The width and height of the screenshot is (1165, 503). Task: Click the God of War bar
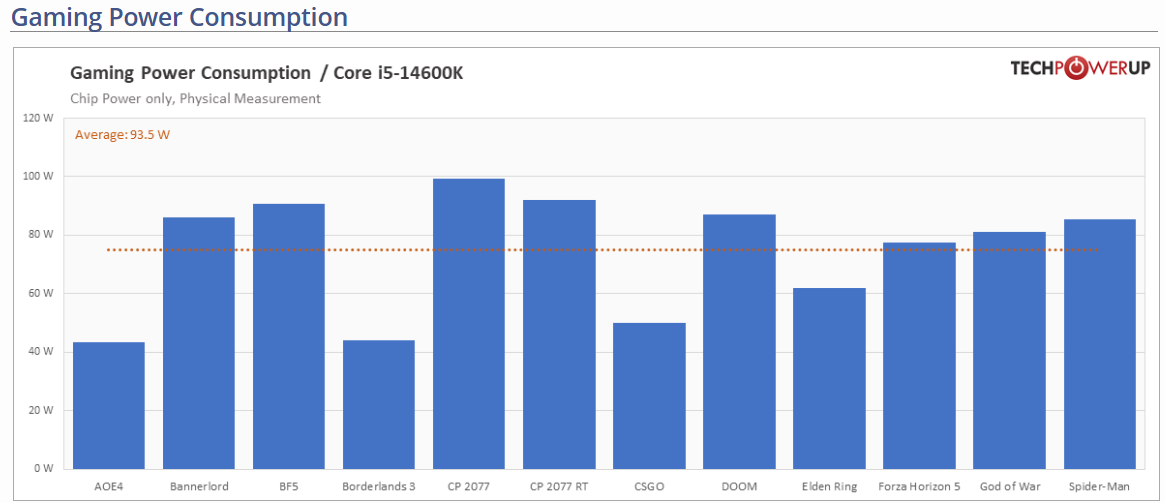[1010, 351]
